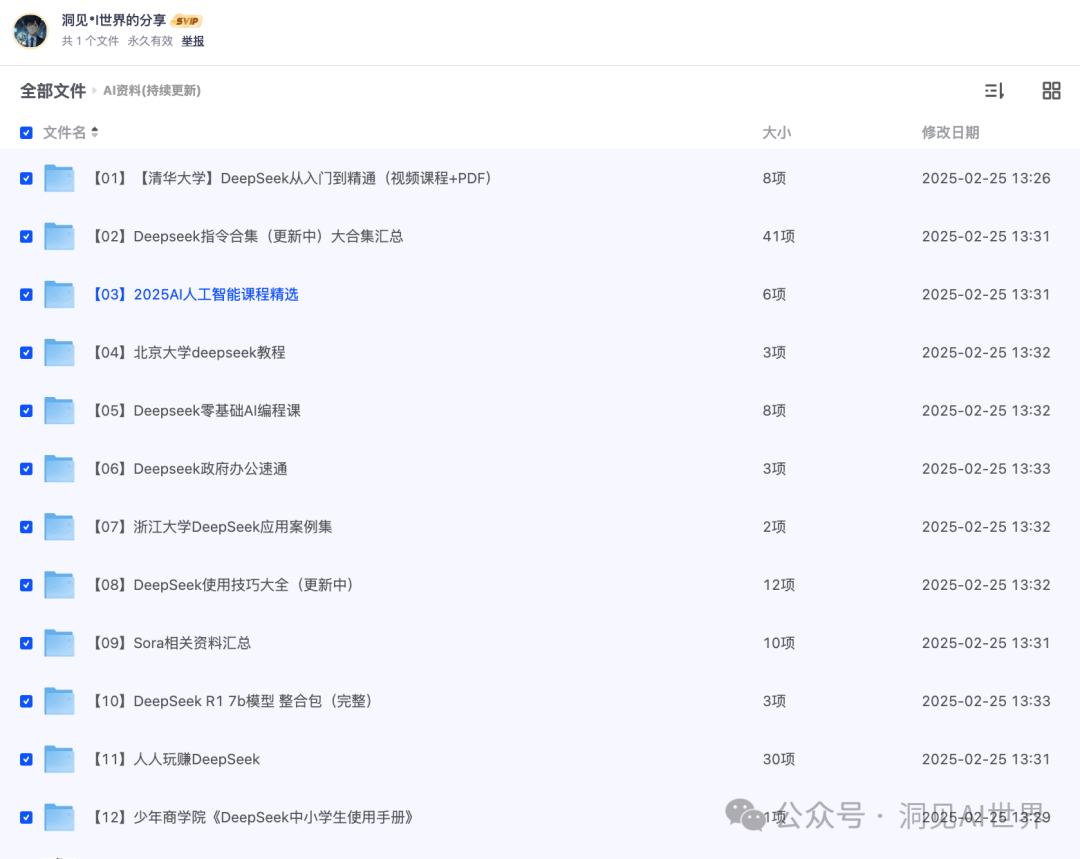Uncheck the 【06】Deepseek政府办公速通 checkbox
Image resolution: width=1080 pixels, height=859 pixels.
click(x=26, y=468)
